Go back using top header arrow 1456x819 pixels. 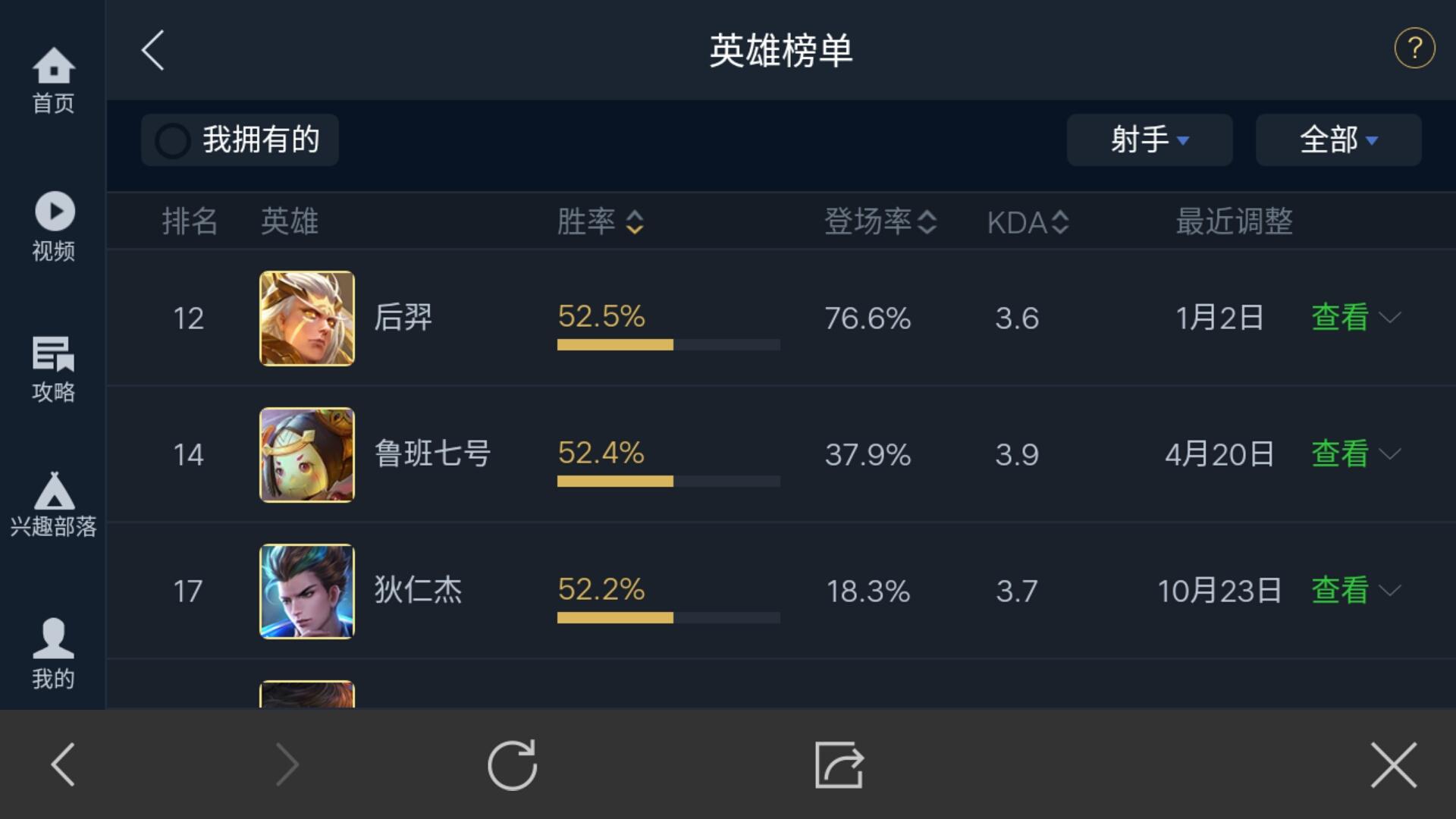coord(153,51)
